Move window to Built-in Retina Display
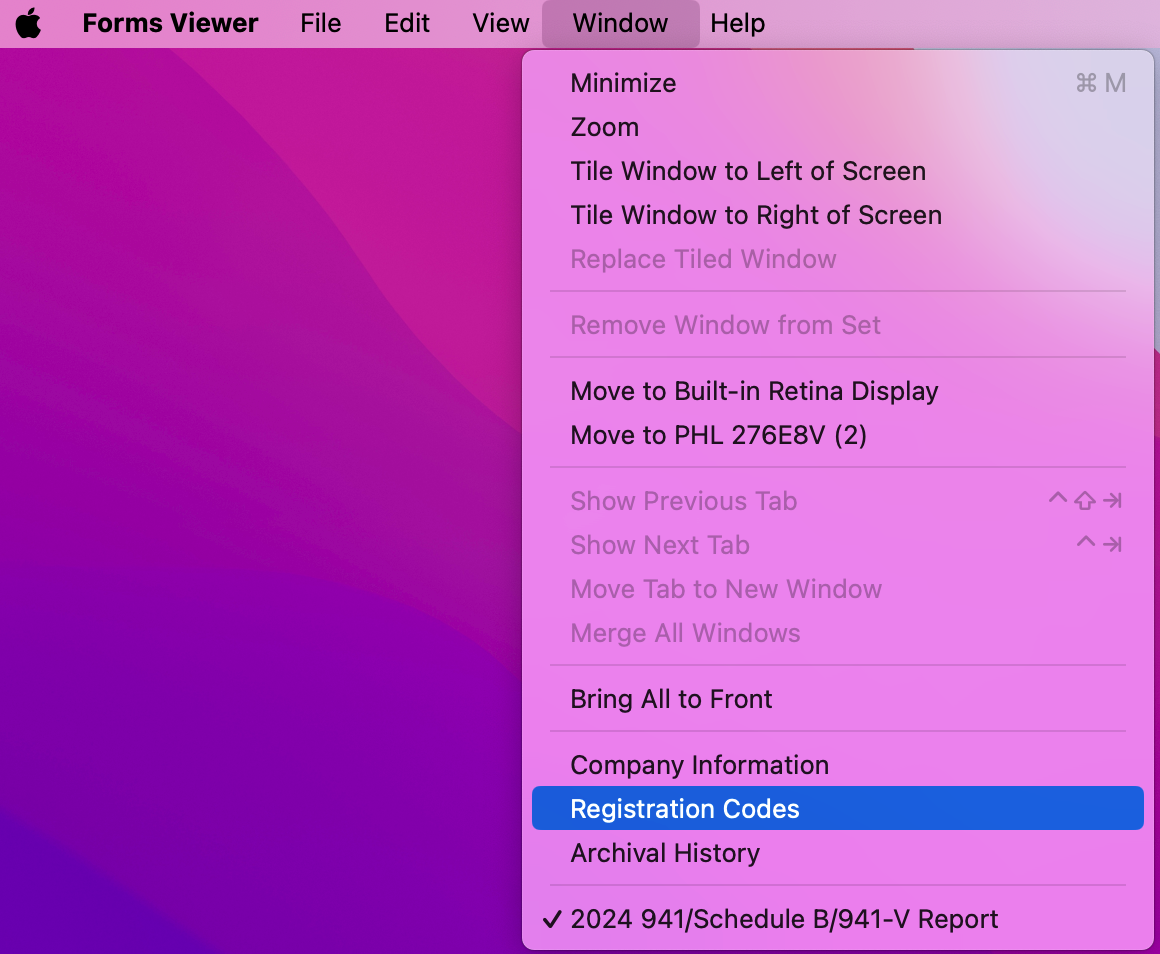This screenshot has height=954, width=1160. coord(753,391)
